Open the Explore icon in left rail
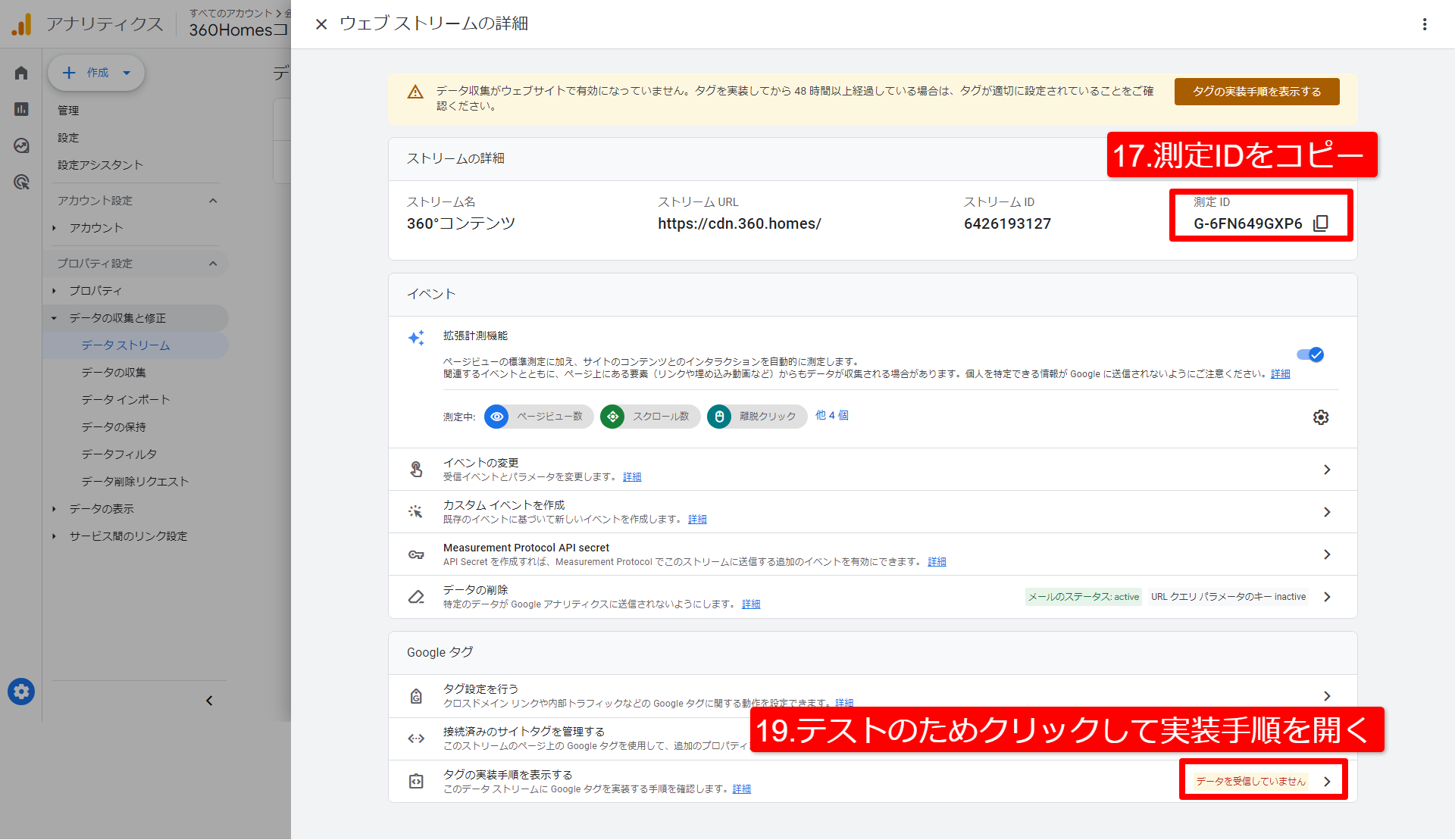 [x=21, y=145]
